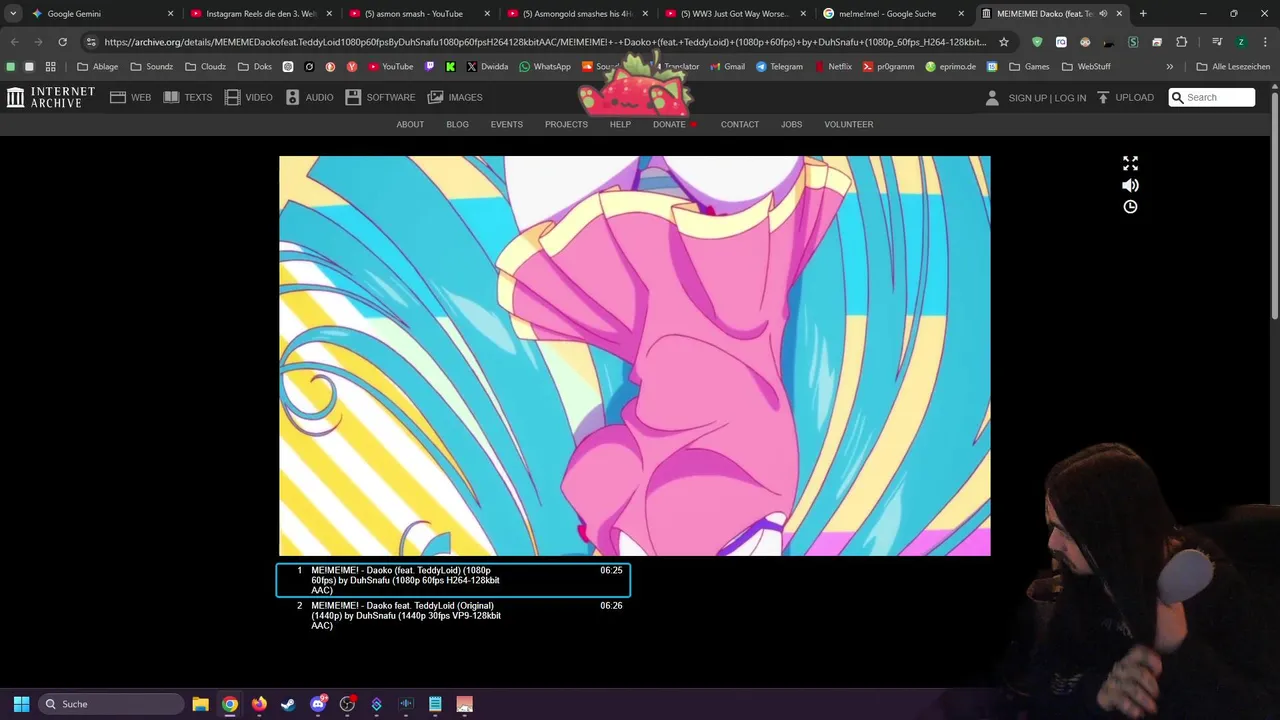
Task: Open the Dwidda bookmark
Action: (487, 66)
